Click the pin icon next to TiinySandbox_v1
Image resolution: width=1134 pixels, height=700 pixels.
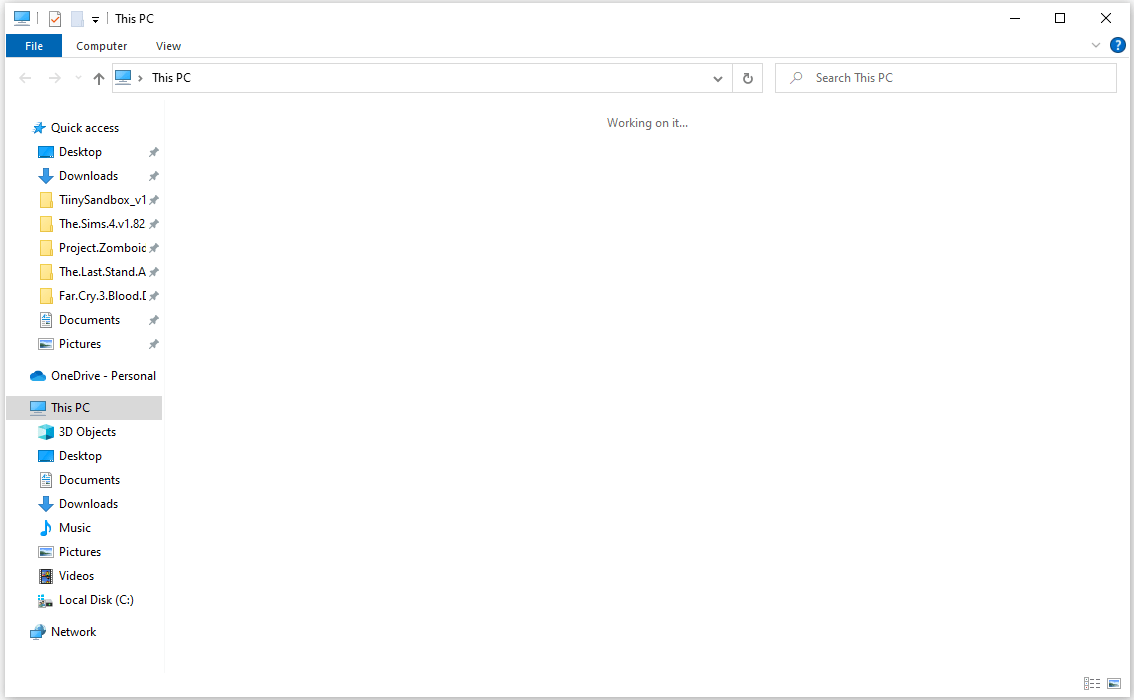[x=153, y=200]
